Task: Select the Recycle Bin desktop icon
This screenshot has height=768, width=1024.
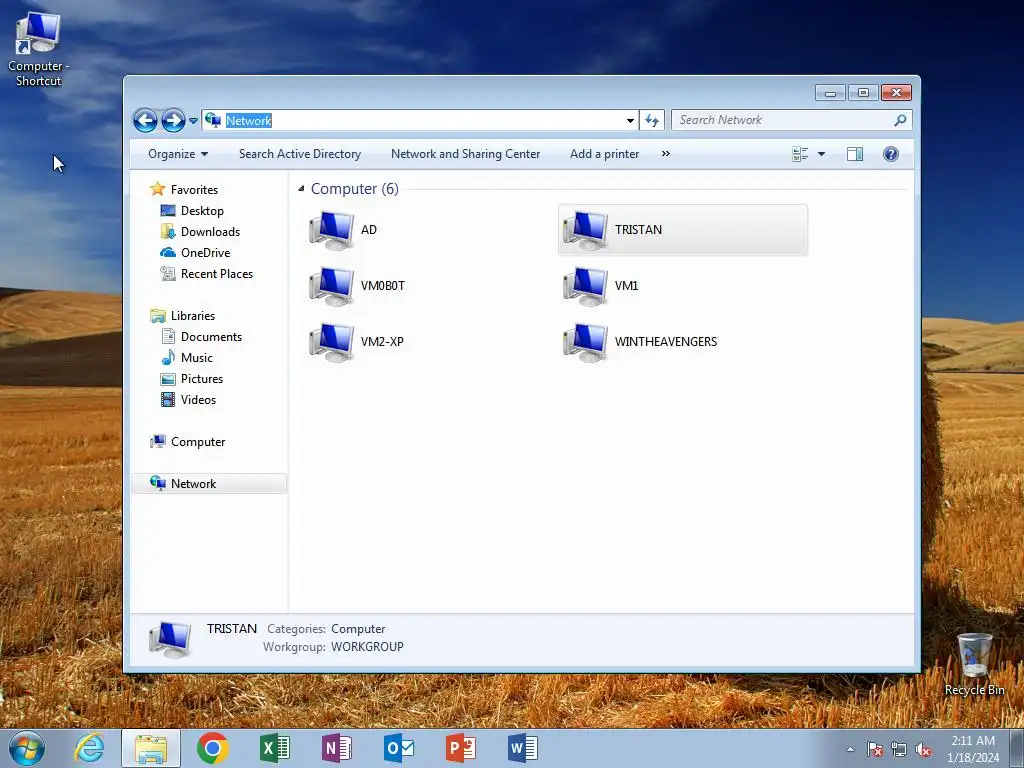Action: point(974,664)
